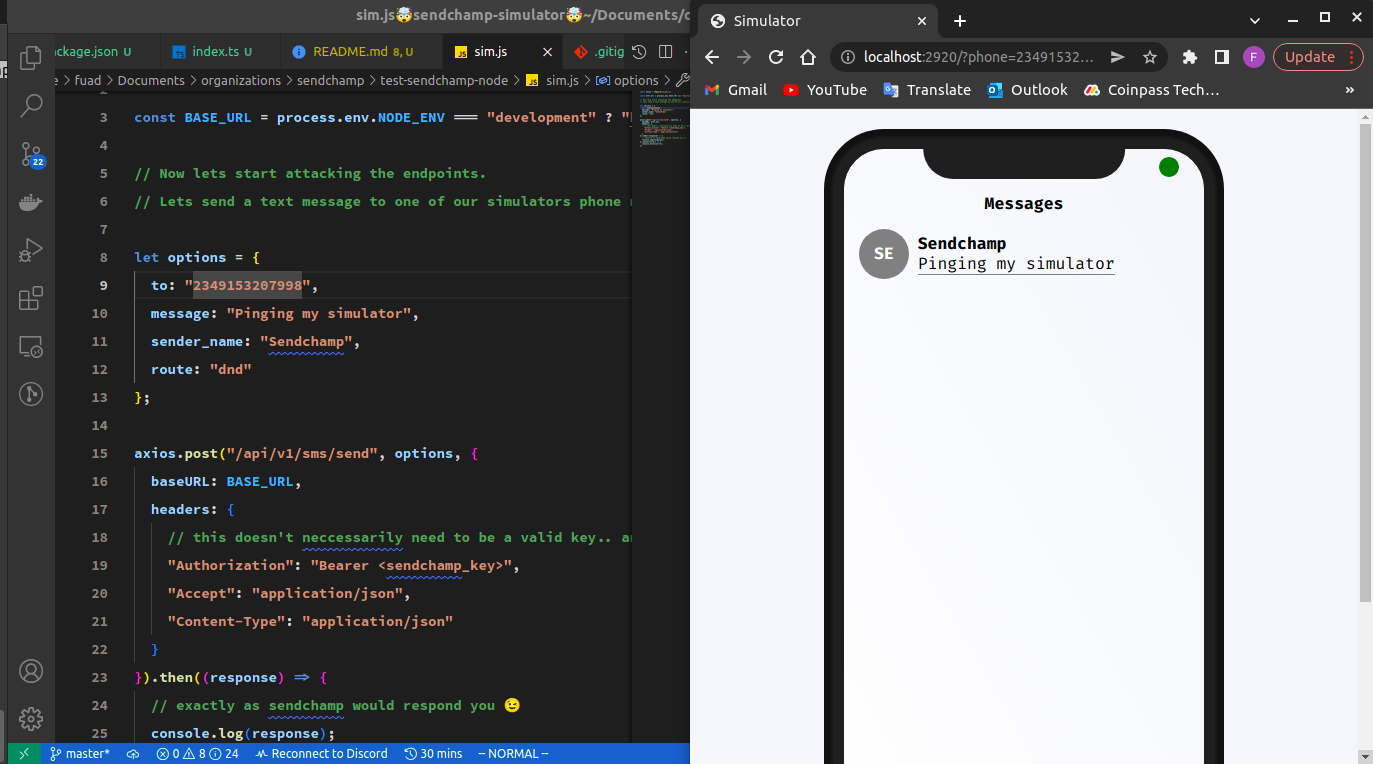Open the fuad breadcrumb folder
The height and width of the screenshot is (764, 1373).
[x=88, y=80]
